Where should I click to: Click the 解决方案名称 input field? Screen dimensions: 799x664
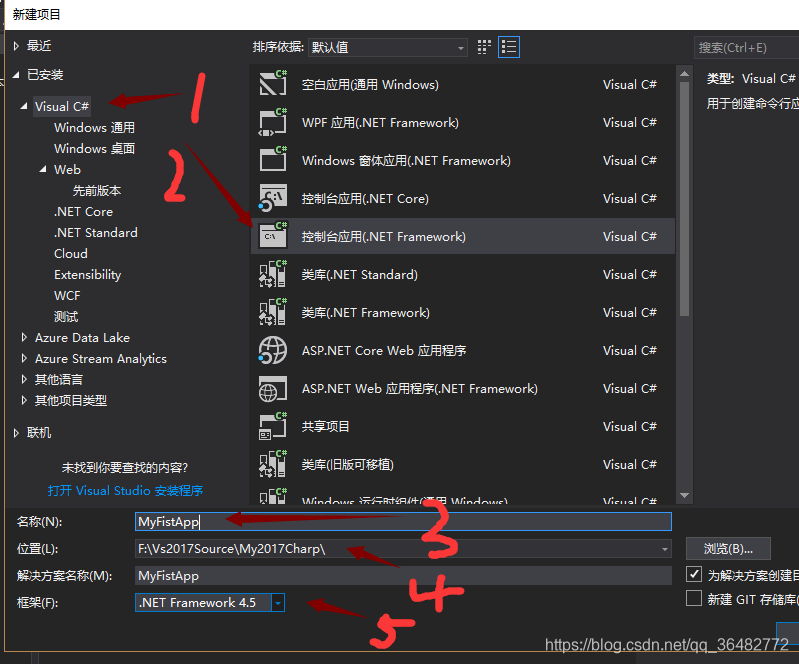[403, 576]
